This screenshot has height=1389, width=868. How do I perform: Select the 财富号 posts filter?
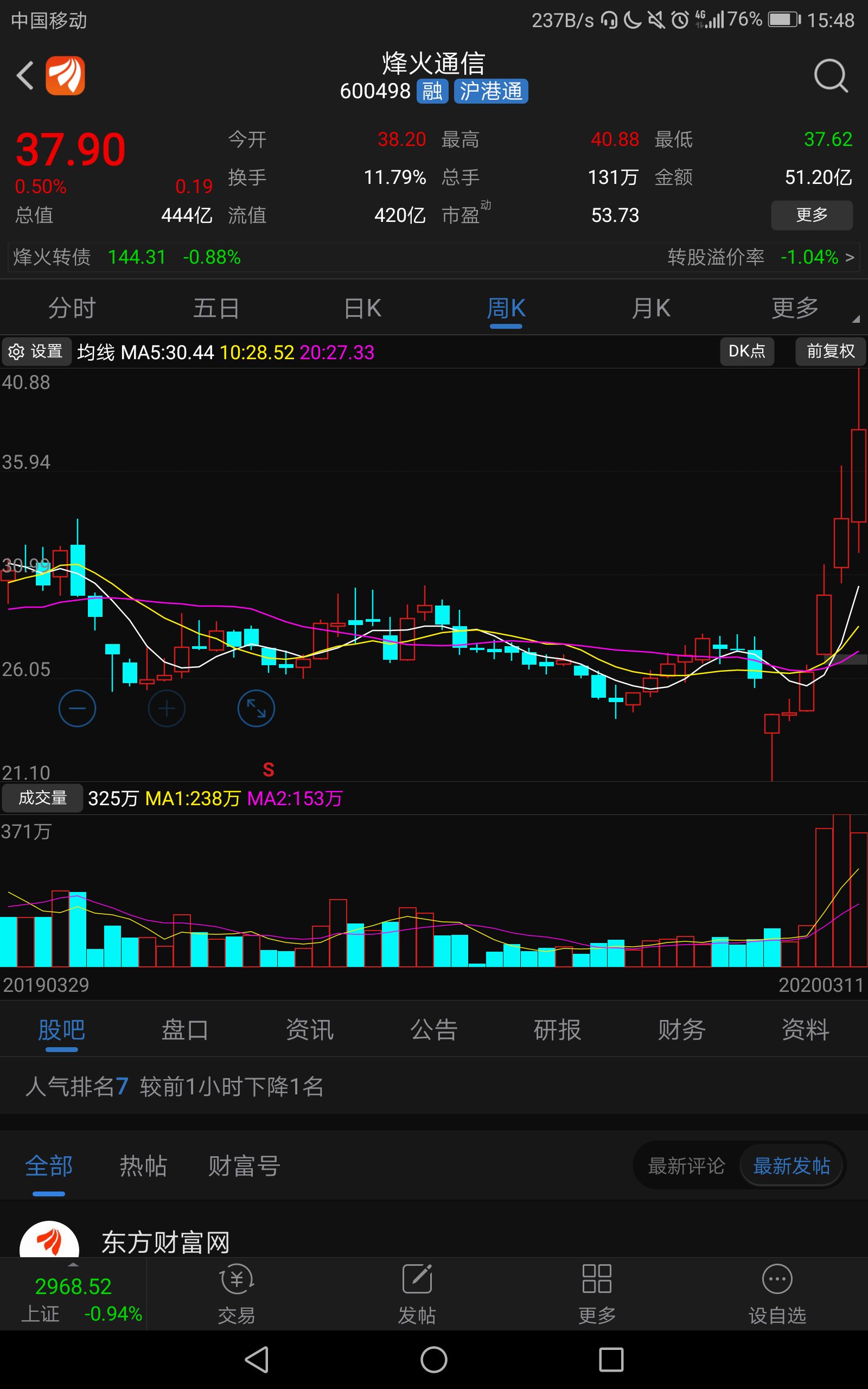pyautogui.click(x=244, y=1165)
